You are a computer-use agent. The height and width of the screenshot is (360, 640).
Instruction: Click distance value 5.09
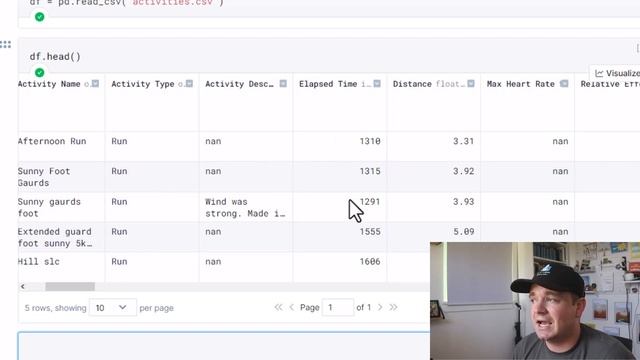(x=464, y=231)
